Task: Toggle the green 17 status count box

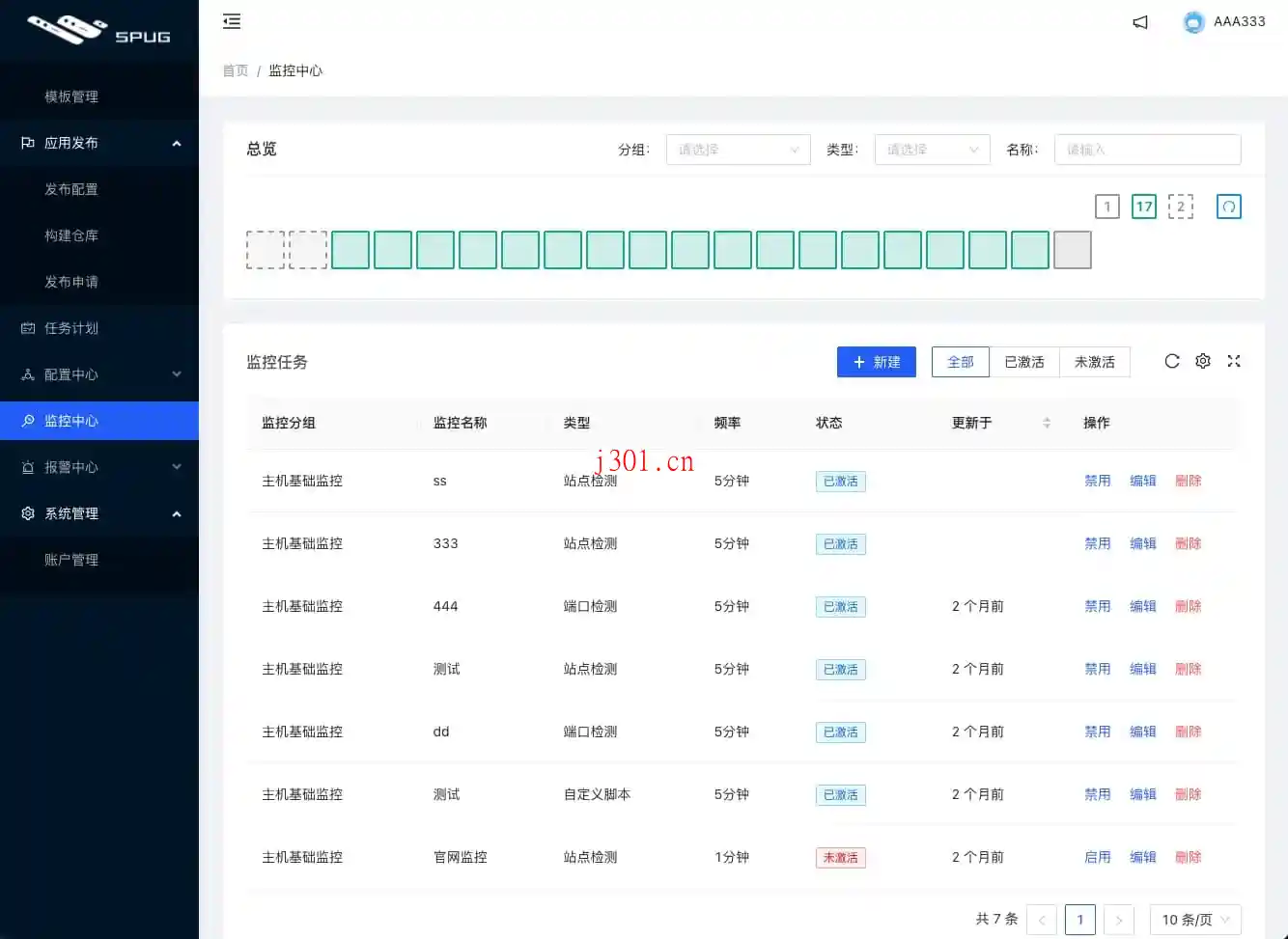Action: coord(1143,206)
